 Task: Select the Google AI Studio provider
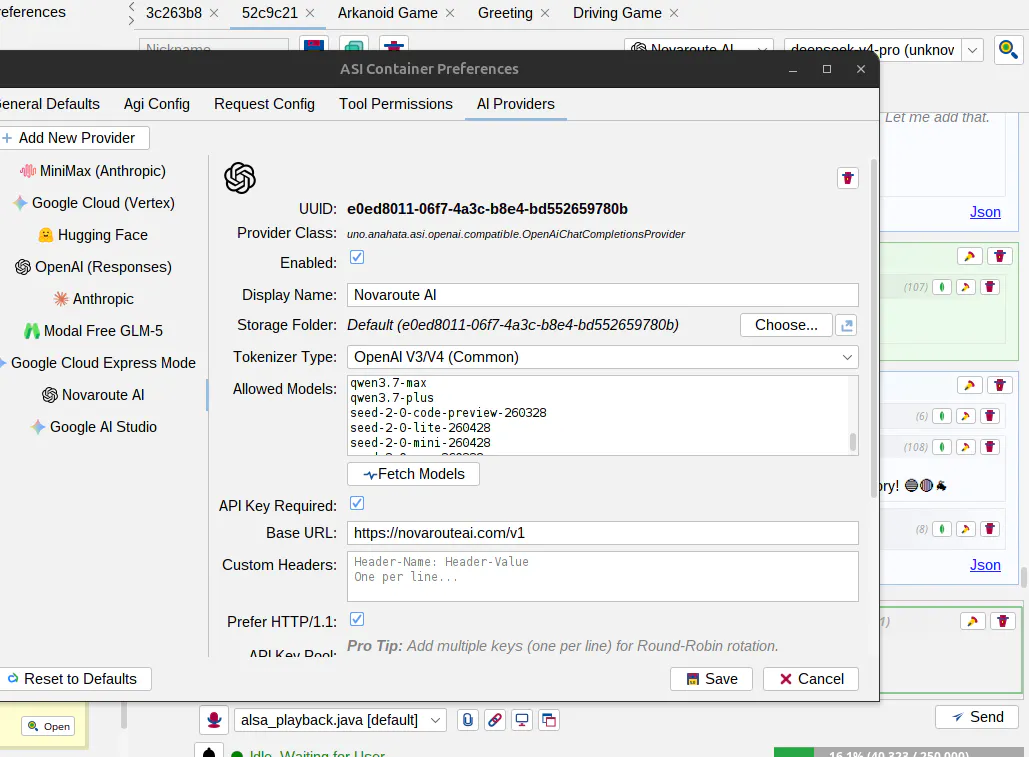(93, 427)
